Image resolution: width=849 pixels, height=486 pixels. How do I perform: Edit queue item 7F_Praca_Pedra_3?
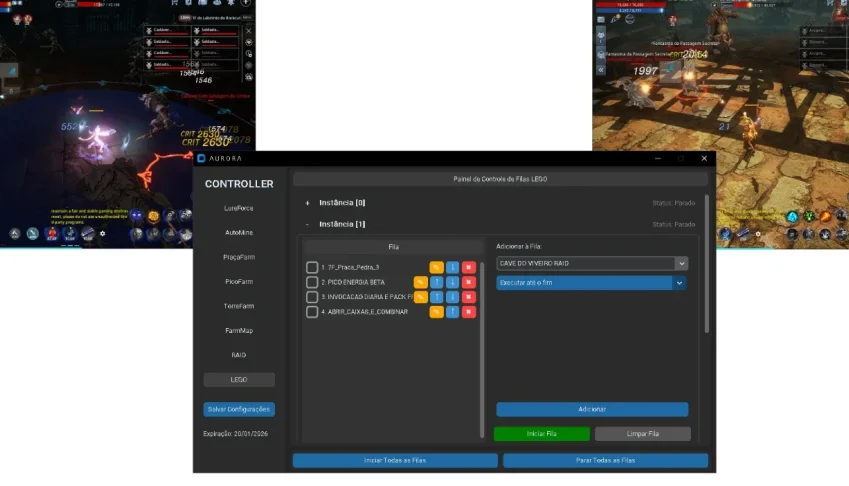point(436,267)
